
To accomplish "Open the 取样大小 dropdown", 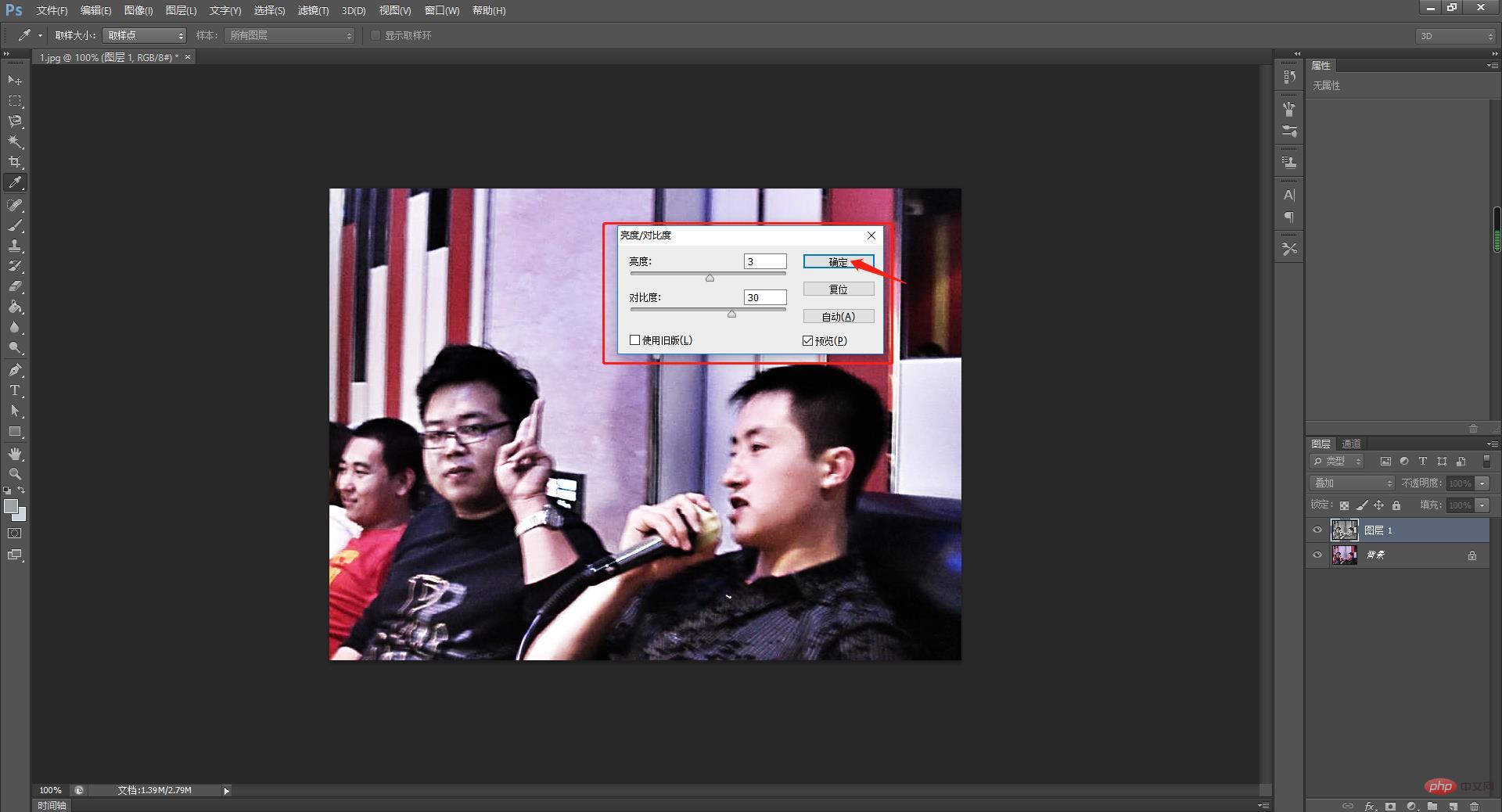I will [145, 35].
